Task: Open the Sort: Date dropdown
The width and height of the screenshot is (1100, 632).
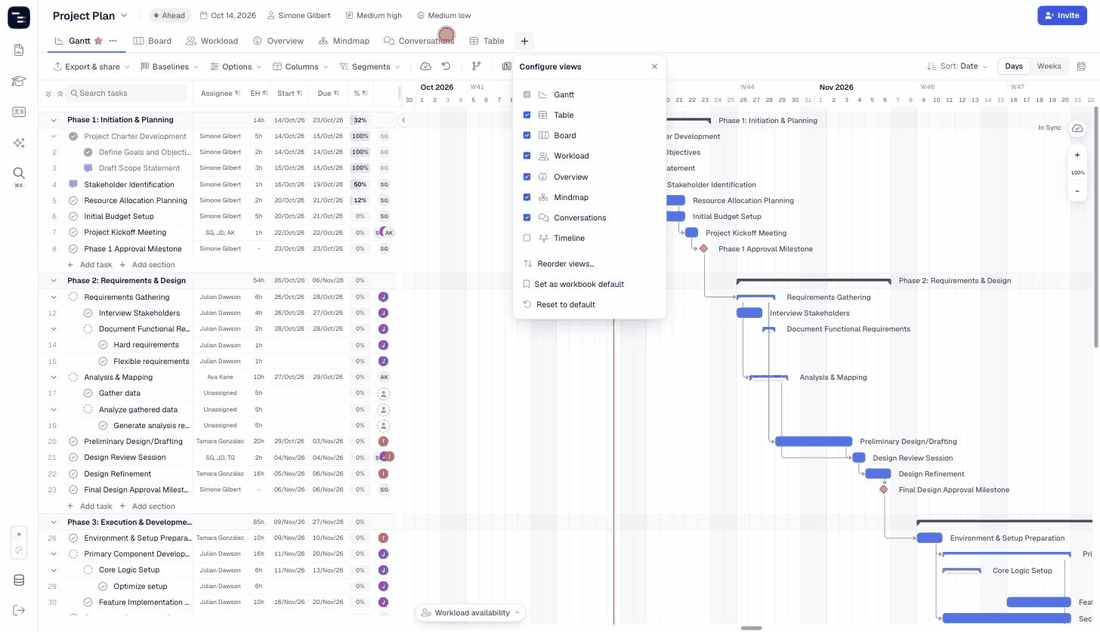Action: click(958, 66)
